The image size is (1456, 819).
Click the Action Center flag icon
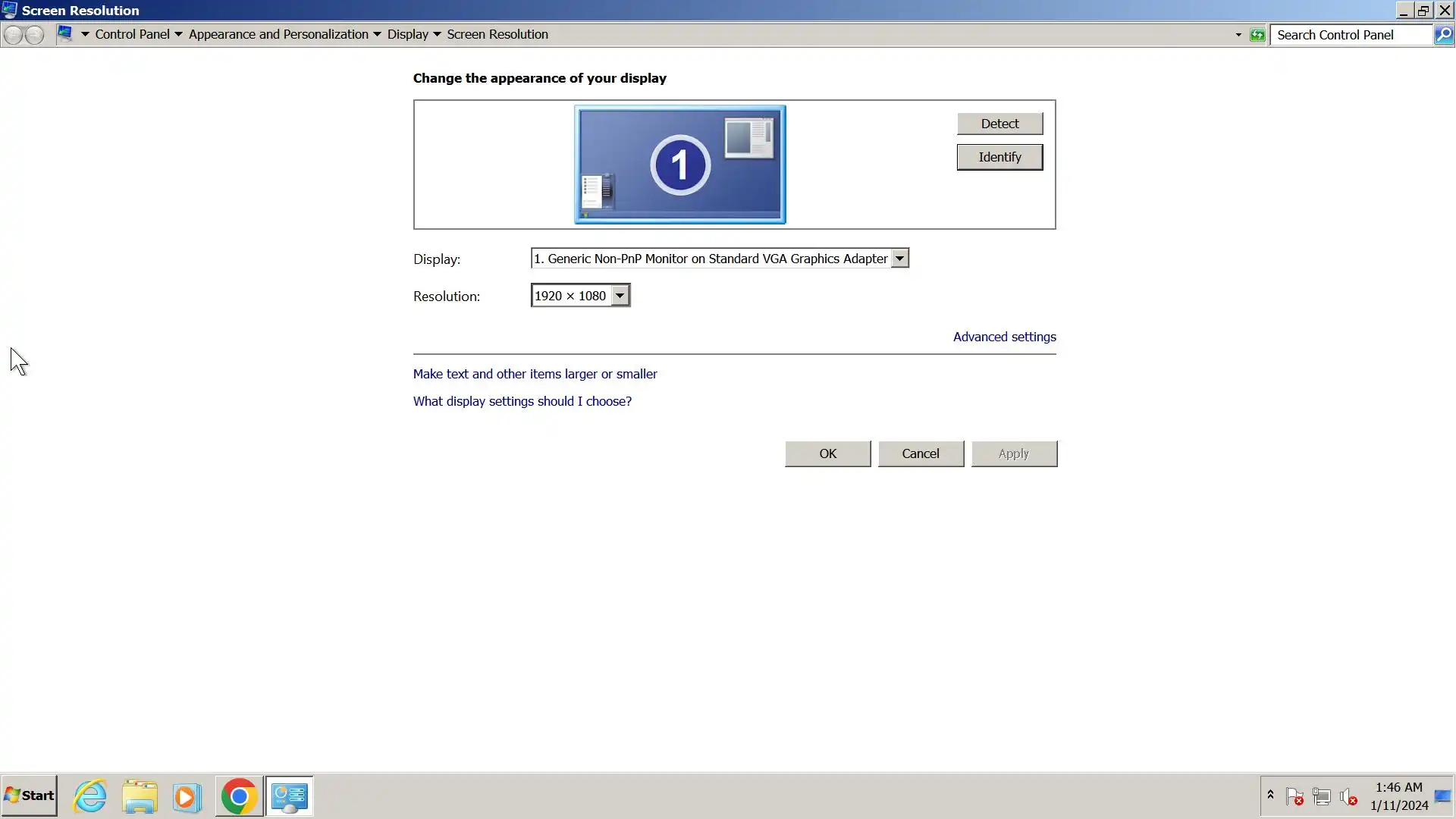[x=1294, y=797]
